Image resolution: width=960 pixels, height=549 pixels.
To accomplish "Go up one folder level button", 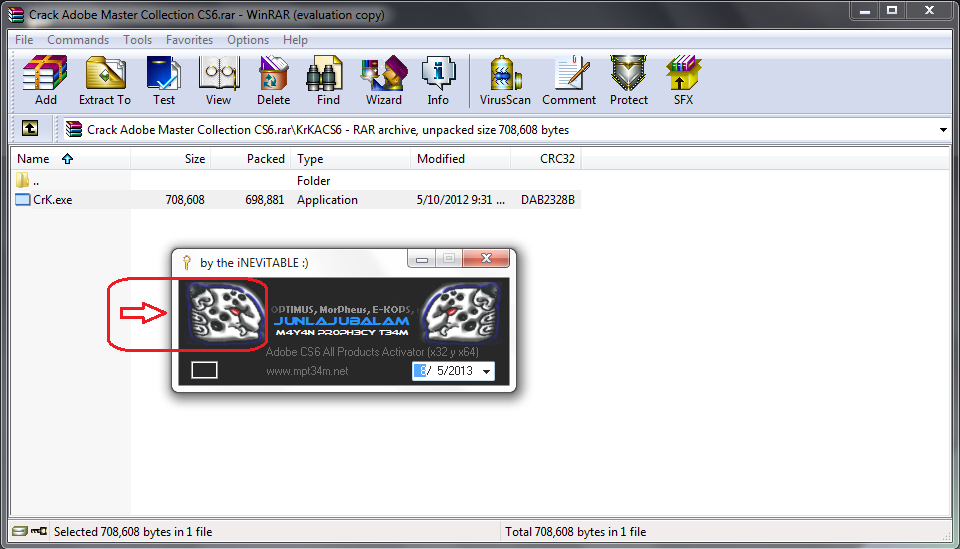I will click(x=30, y=128).
